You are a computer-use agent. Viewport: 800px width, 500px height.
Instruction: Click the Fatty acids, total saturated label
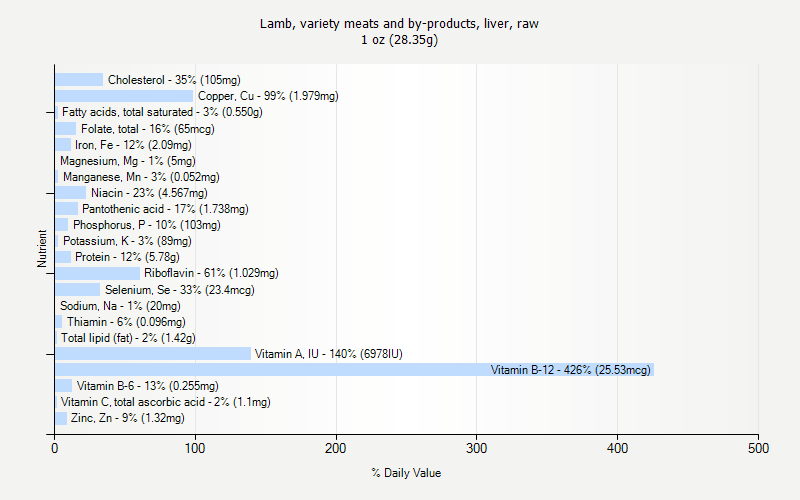coord(162,112)
